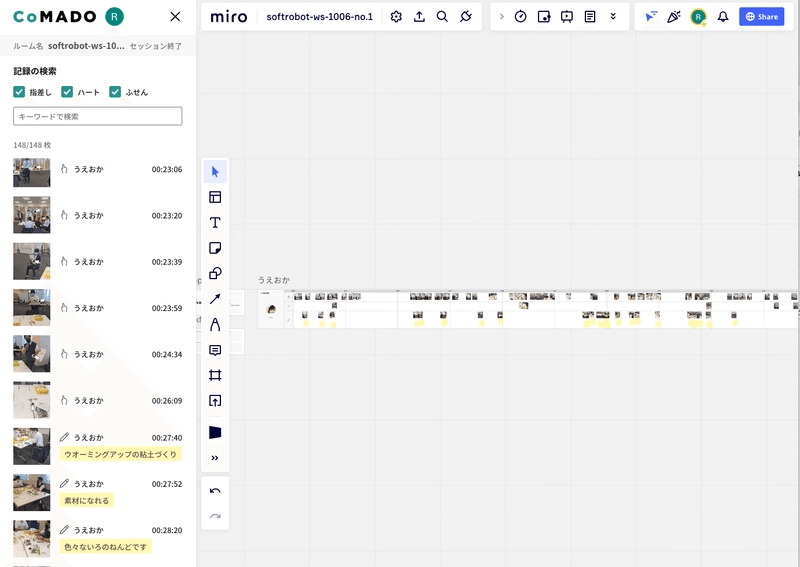Image resolution: width=800 pixels, height=567 pixels.
Task: Open notifications bell
Action: pos(723,17)
